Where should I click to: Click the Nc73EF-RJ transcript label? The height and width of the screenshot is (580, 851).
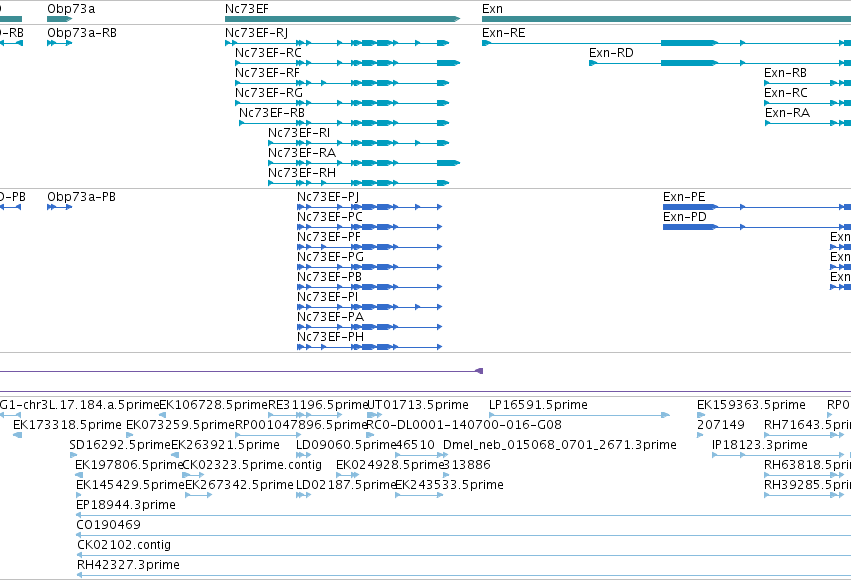pos(257,33)
